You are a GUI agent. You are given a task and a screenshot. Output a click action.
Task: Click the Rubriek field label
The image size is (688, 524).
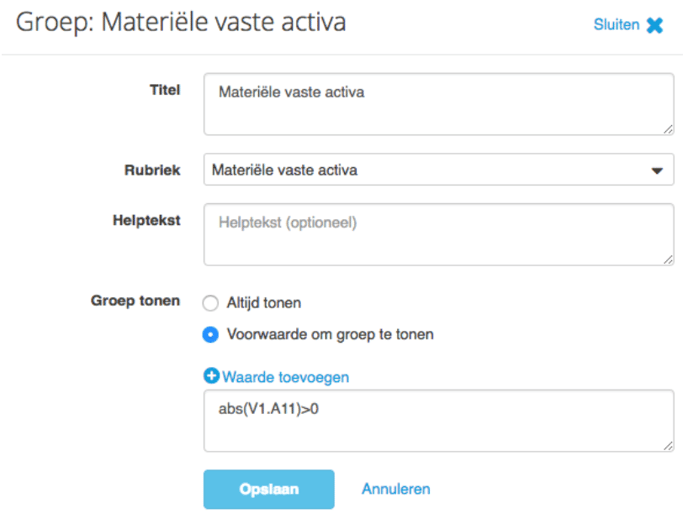[x=152, y=170]
